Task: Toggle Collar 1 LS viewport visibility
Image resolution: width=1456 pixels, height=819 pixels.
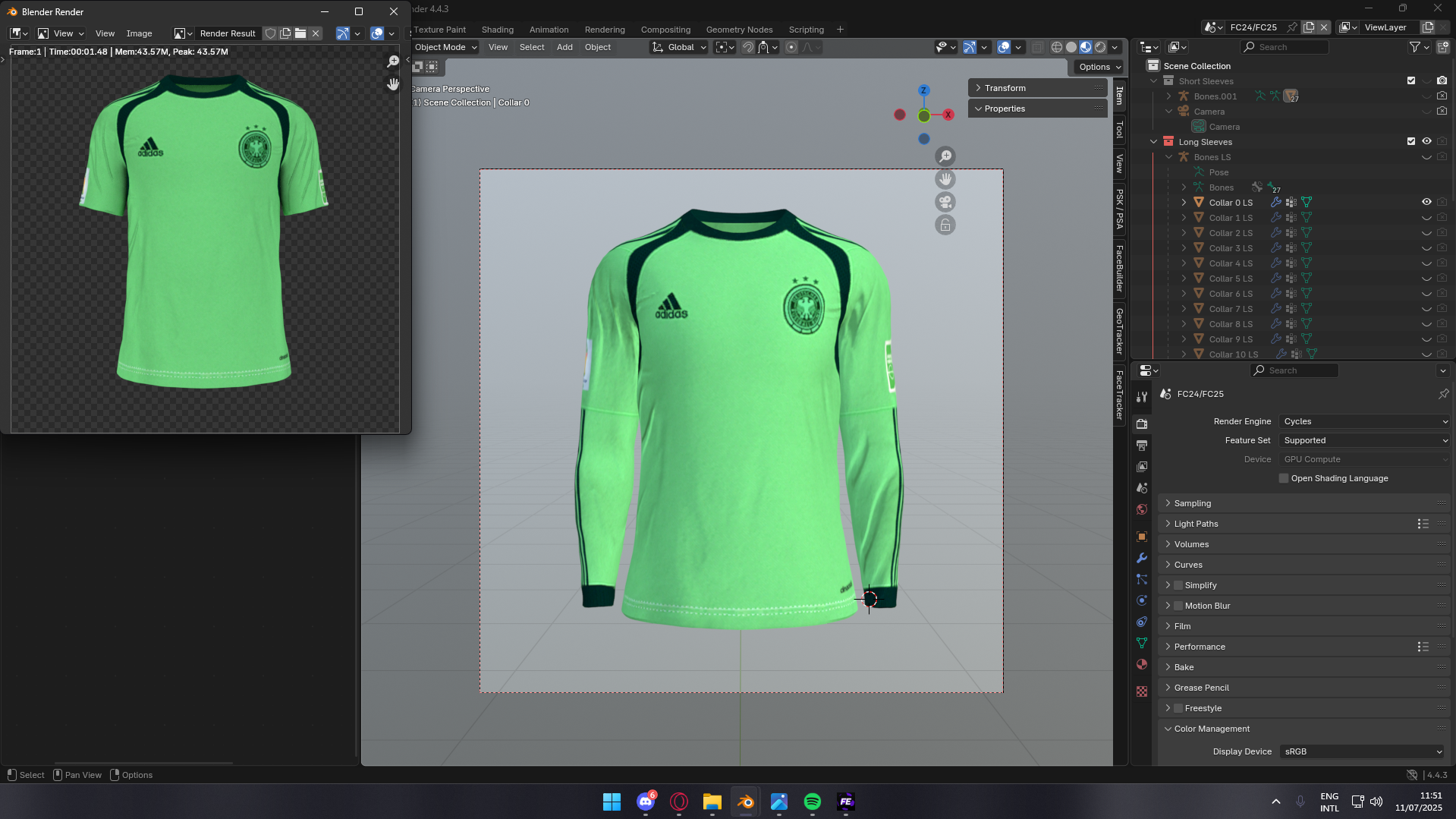Action: [x=1426, y=218]
